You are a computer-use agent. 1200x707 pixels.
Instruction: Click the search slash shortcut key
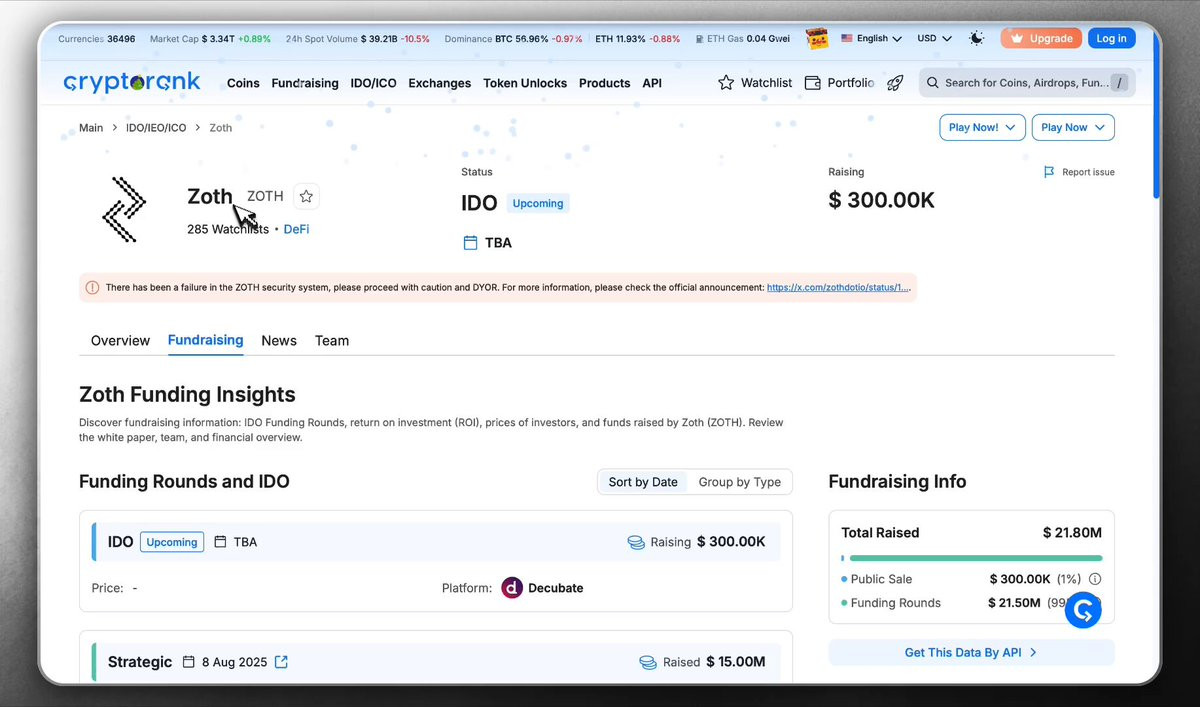[x=1119, y=83]
